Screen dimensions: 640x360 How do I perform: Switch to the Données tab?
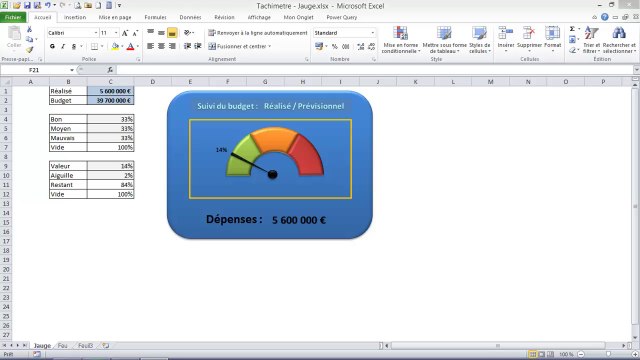click(190, 17)
